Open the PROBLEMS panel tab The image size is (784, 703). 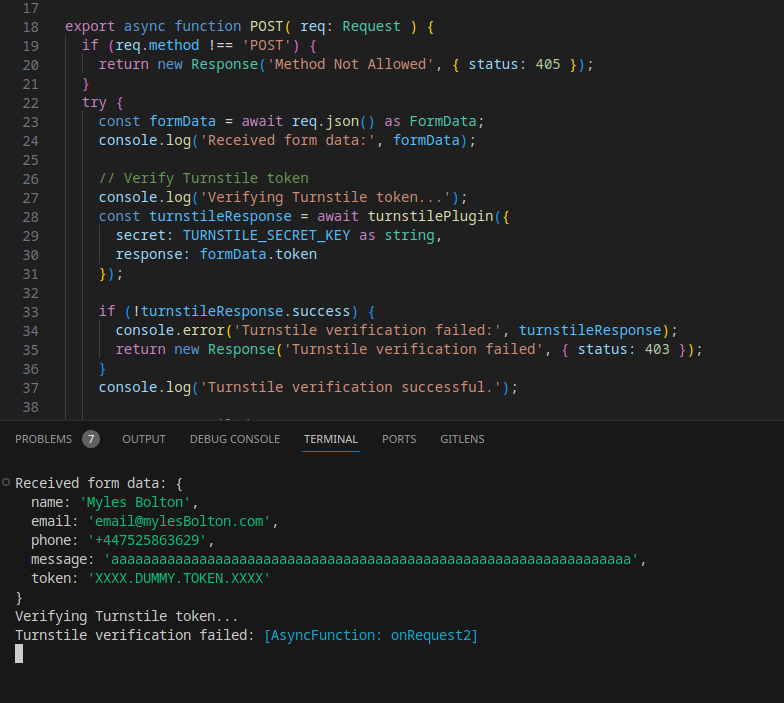click(x=44, y=439)
